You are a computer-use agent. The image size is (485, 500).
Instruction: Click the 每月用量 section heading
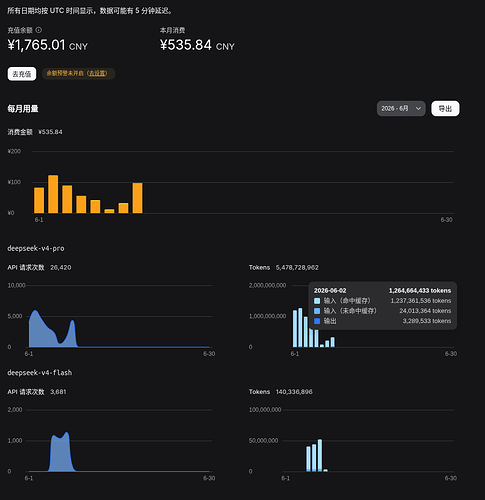coord(23,109)
